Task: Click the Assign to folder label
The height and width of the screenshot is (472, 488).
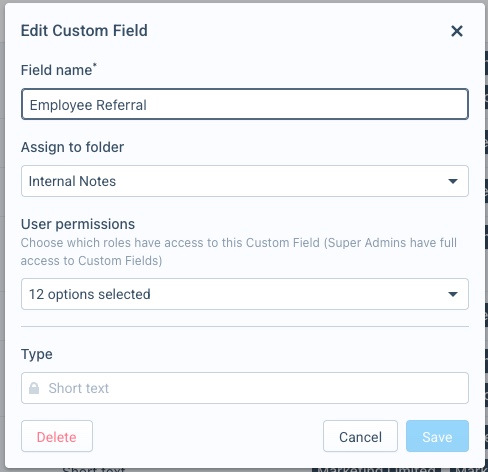Action: tap(72, 147)
